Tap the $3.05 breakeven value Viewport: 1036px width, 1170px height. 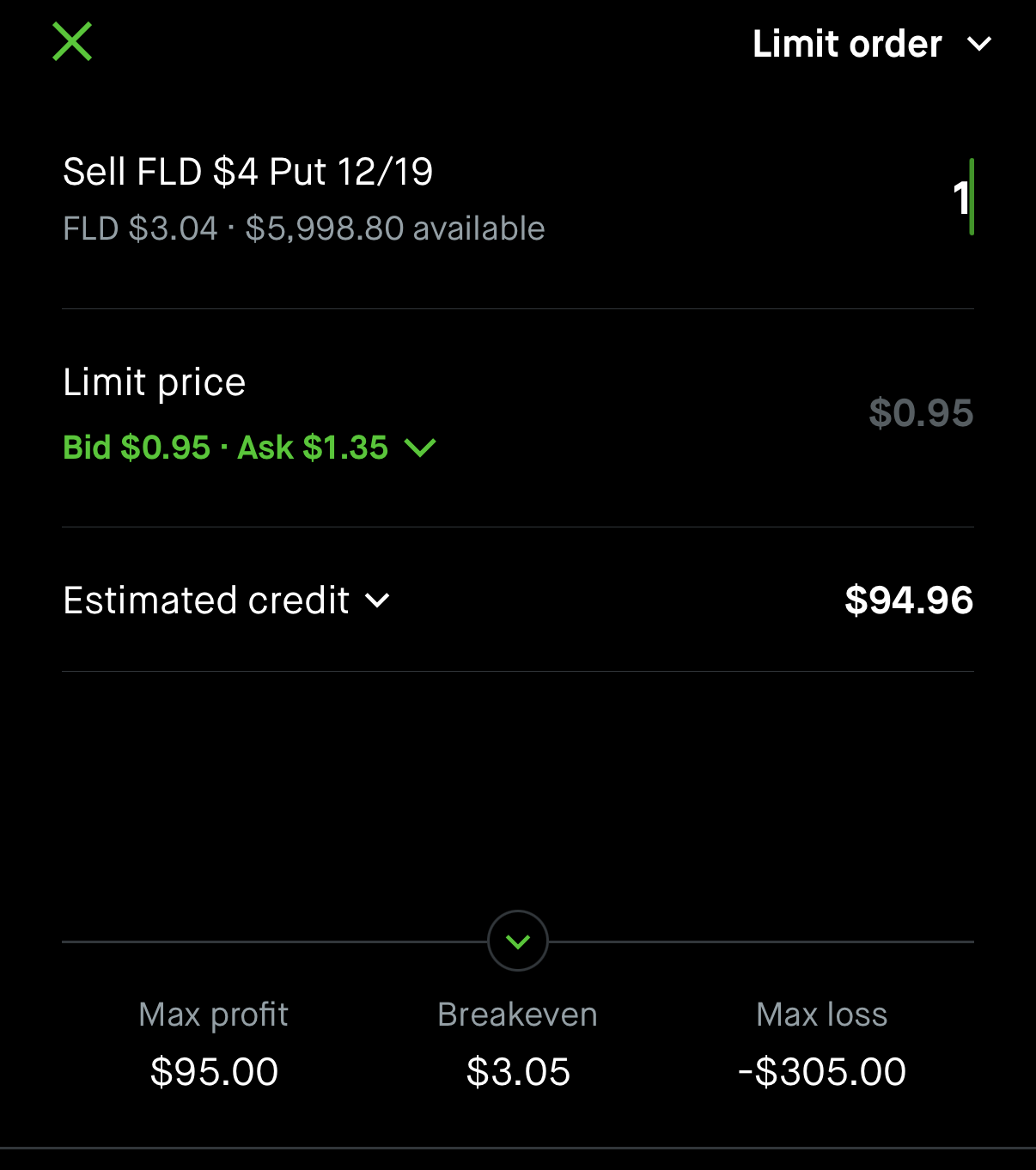pyautogui.click(x=518, y=1072)
